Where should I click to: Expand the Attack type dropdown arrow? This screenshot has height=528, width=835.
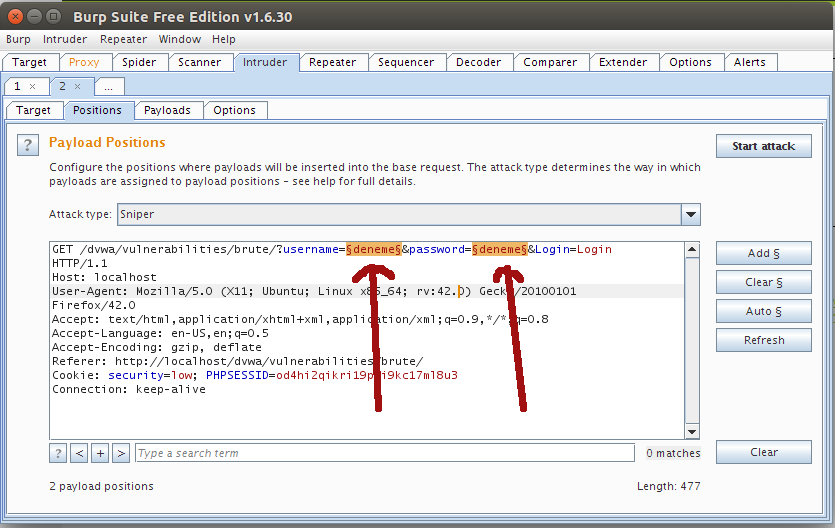pyautogui.click(x=691, y=214)
